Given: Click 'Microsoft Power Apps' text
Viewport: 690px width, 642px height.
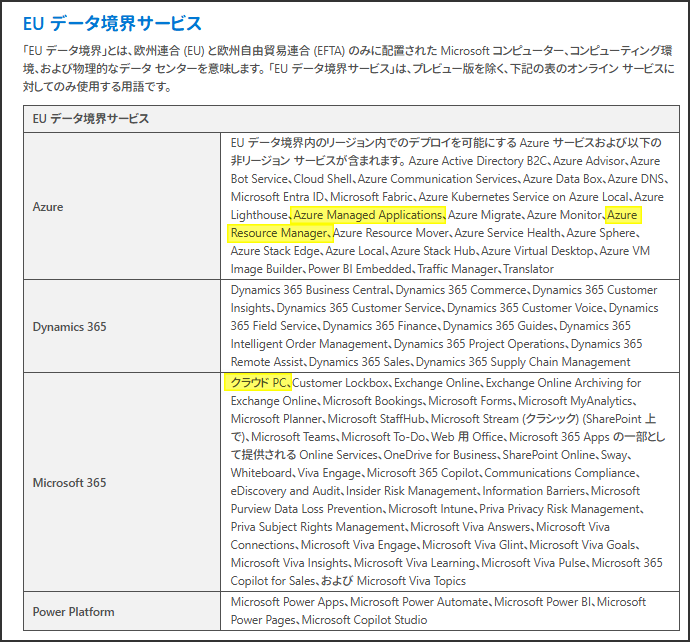Looking at the screenshot, I should [287, 602].
